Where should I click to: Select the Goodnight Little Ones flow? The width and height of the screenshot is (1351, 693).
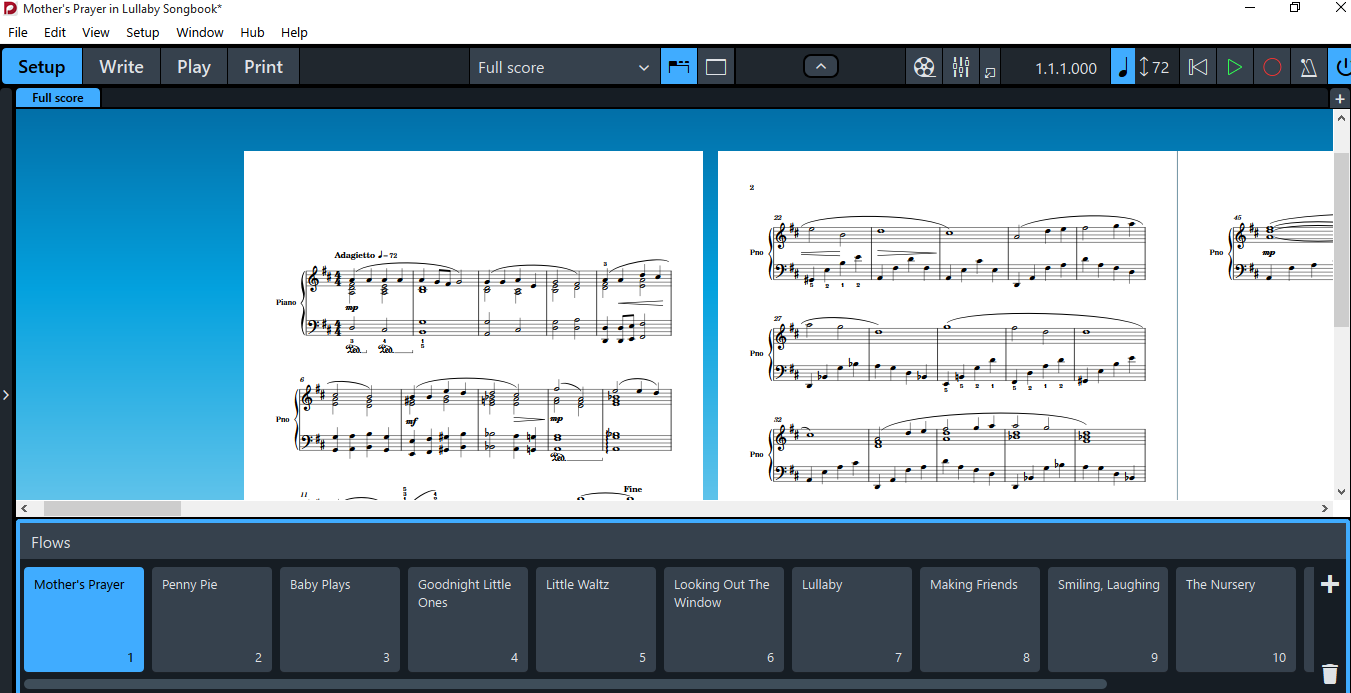click(468, 619)
